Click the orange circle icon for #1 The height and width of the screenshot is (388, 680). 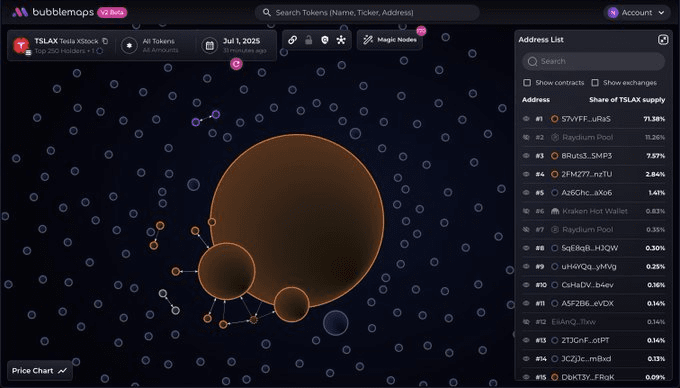pos(554,119)
